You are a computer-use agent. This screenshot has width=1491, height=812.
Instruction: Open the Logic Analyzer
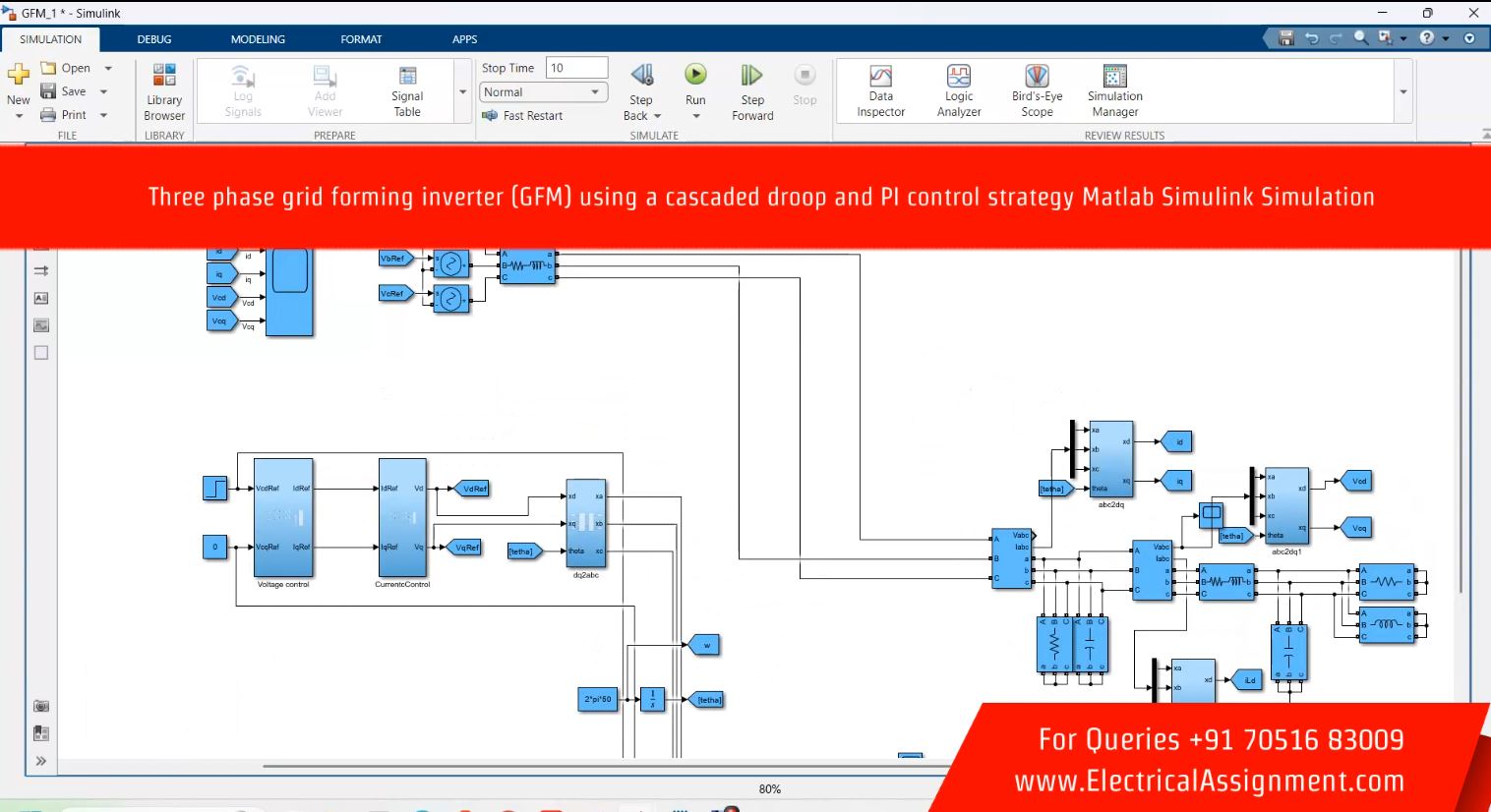tap(959, 91)
